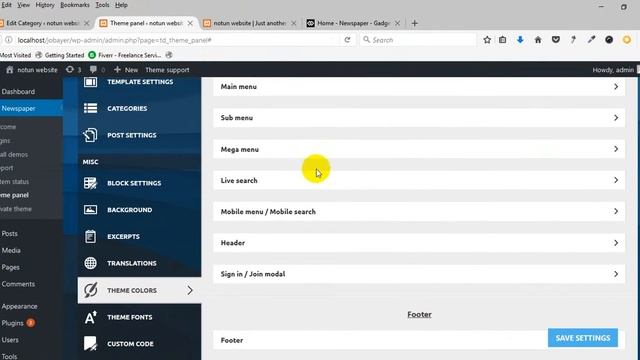Click the Theme Fonts letter icon
The height and width of the screenshot is (360, 640).
pos(90,317)
